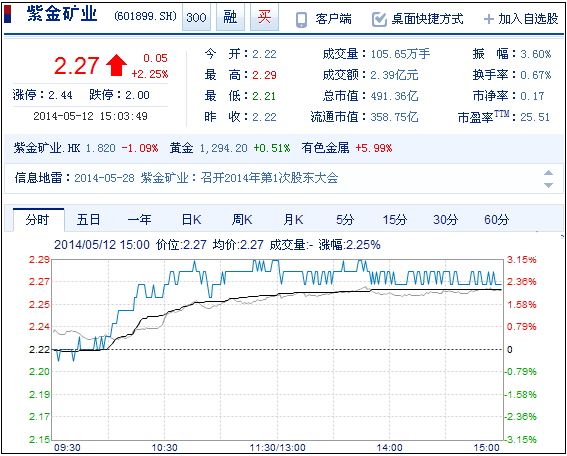Switch to the 5分 five-minute tab

coord(345,220)
